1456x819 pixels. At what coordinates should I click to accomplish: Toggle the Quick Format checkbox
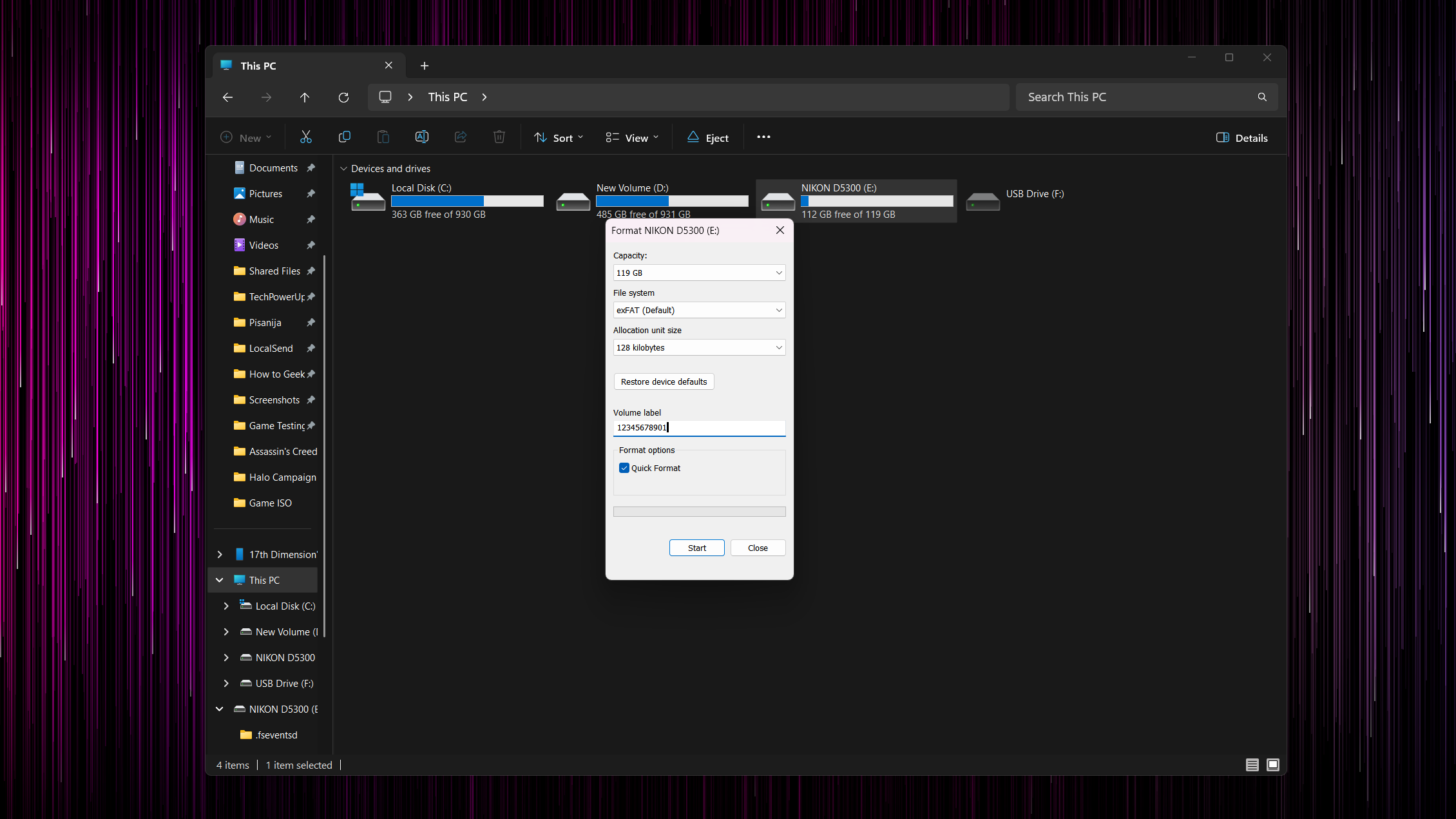pyautogui.click(x=624, y=468)
